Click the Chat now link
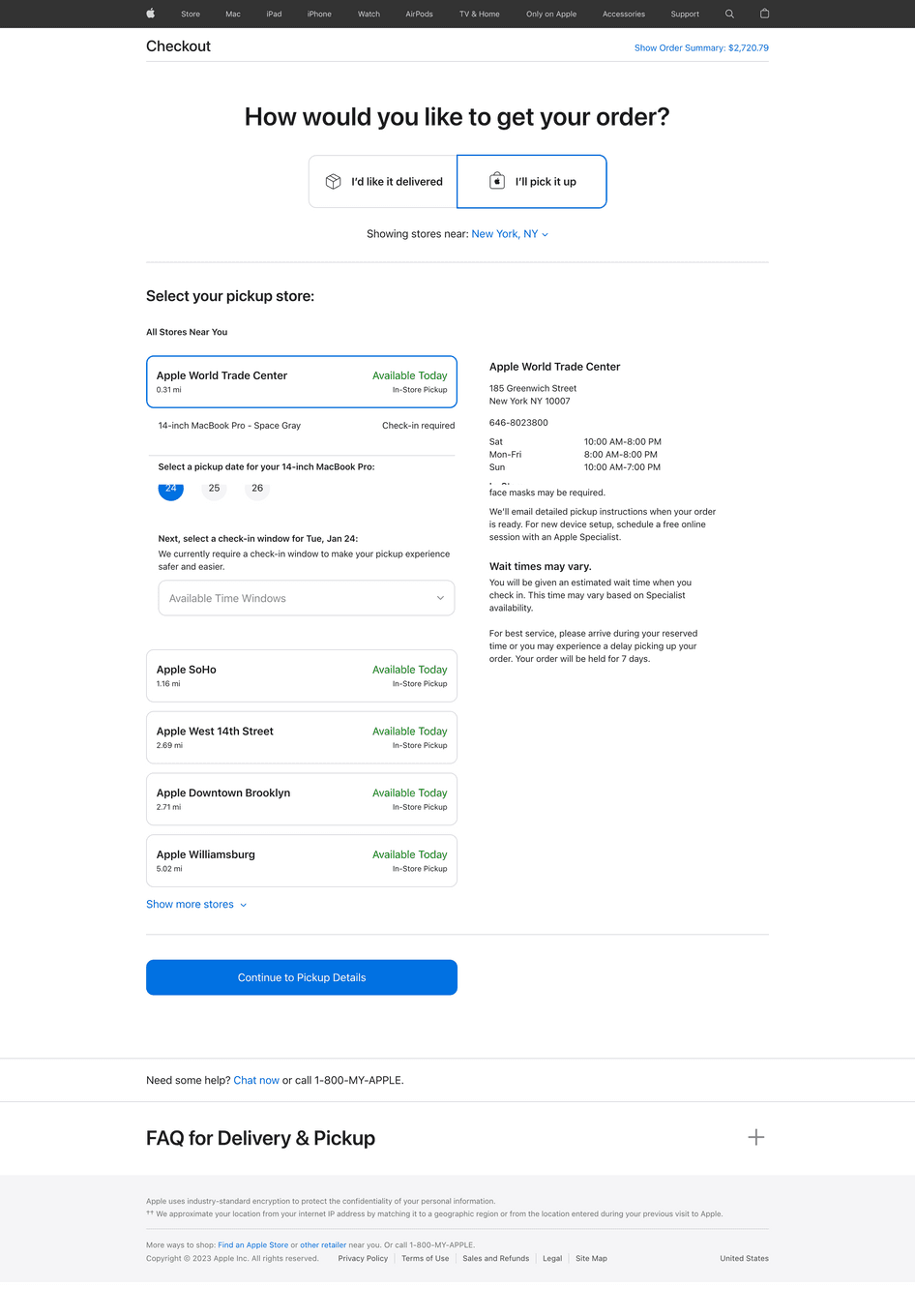Screen dimensions: 915x1316 [256, 1081]
